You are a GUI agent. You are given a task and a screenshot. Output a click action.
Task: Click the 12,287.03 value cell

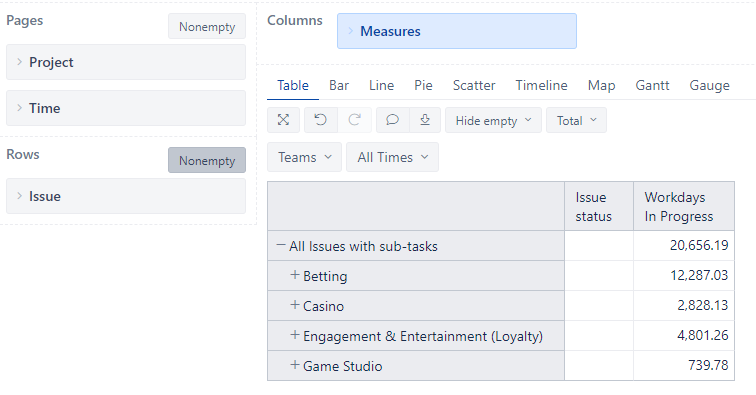click(684, 275)
